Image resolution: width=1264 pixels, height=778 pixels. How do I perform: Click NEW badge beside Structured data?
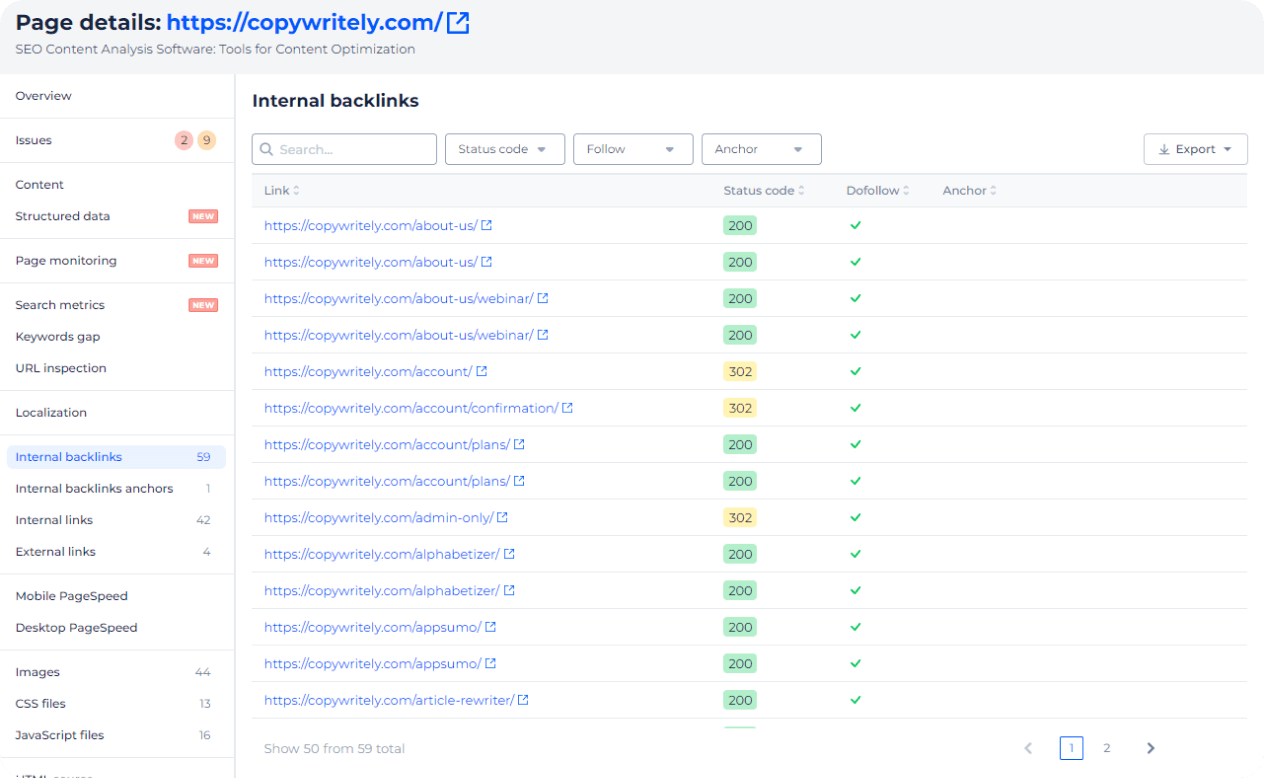203,216
